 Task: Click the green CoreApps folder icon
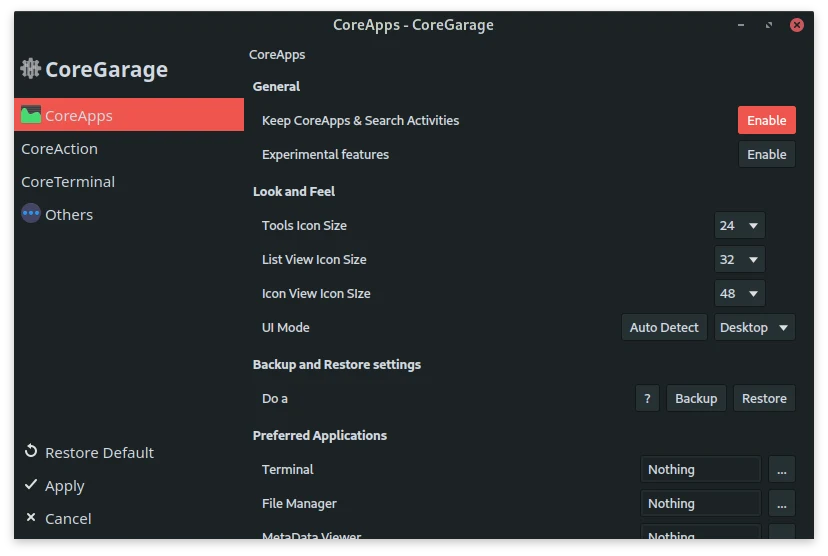point(31,115)
